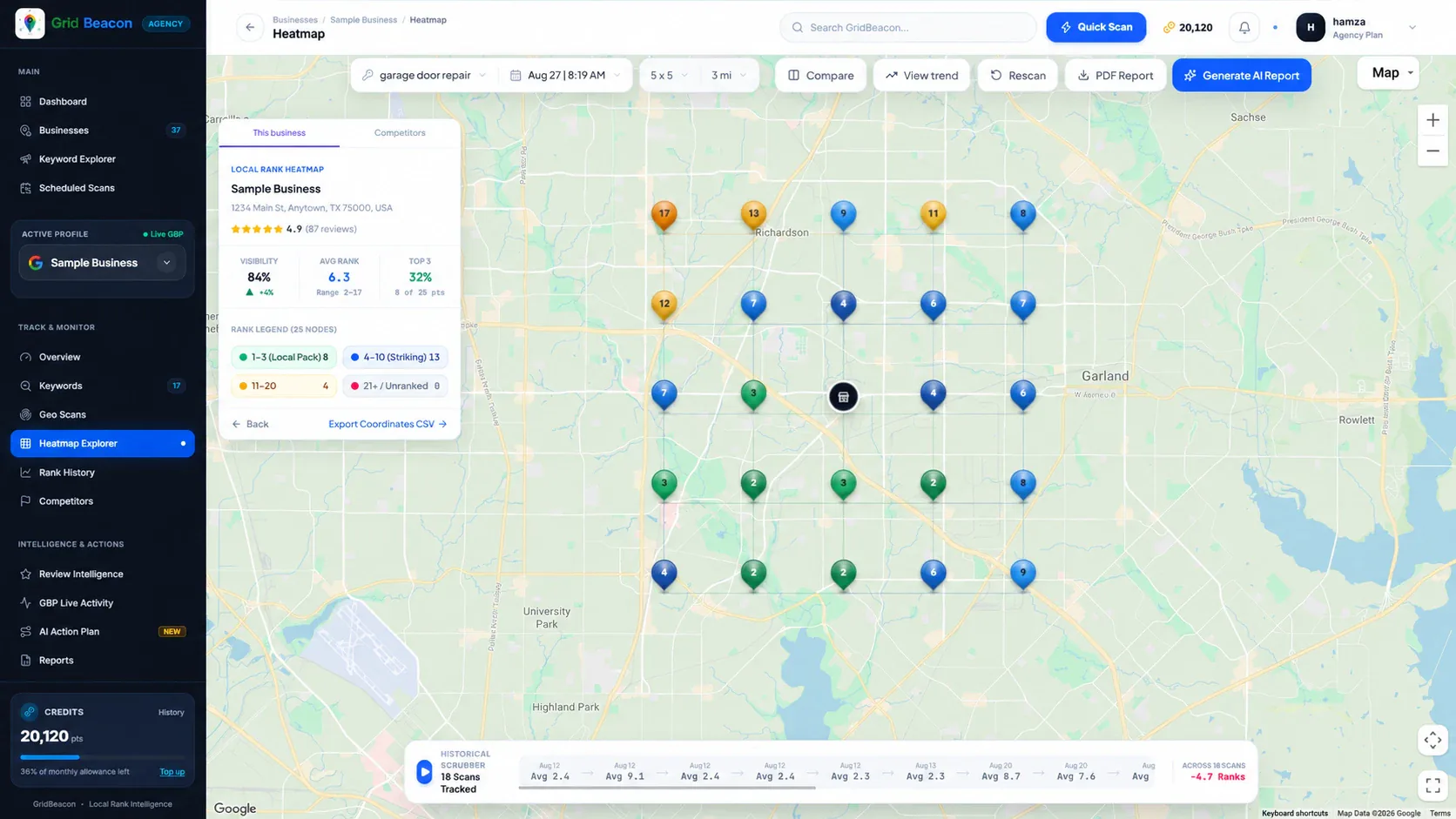Go back using the header arrow button
1456x819 pixels.
coord(250,27)
